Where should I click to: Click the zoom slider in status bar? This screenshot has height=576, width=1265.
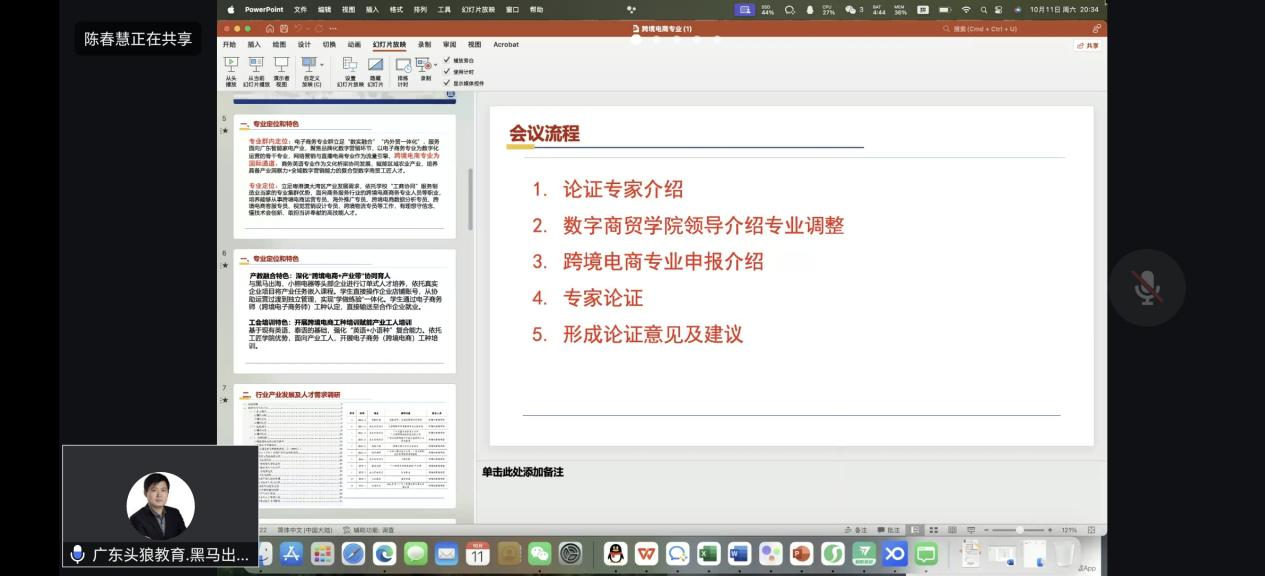(1019, 530)
